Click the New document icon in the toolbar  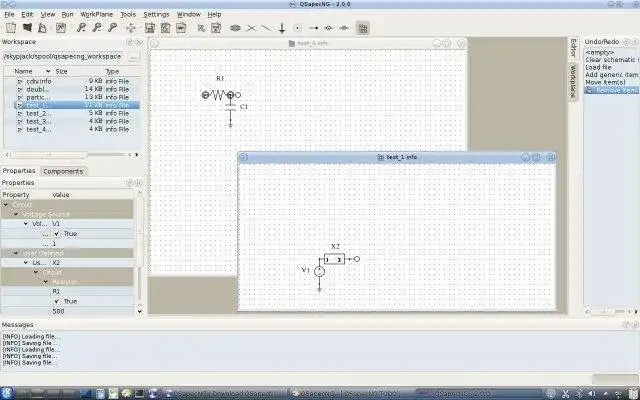11,28
